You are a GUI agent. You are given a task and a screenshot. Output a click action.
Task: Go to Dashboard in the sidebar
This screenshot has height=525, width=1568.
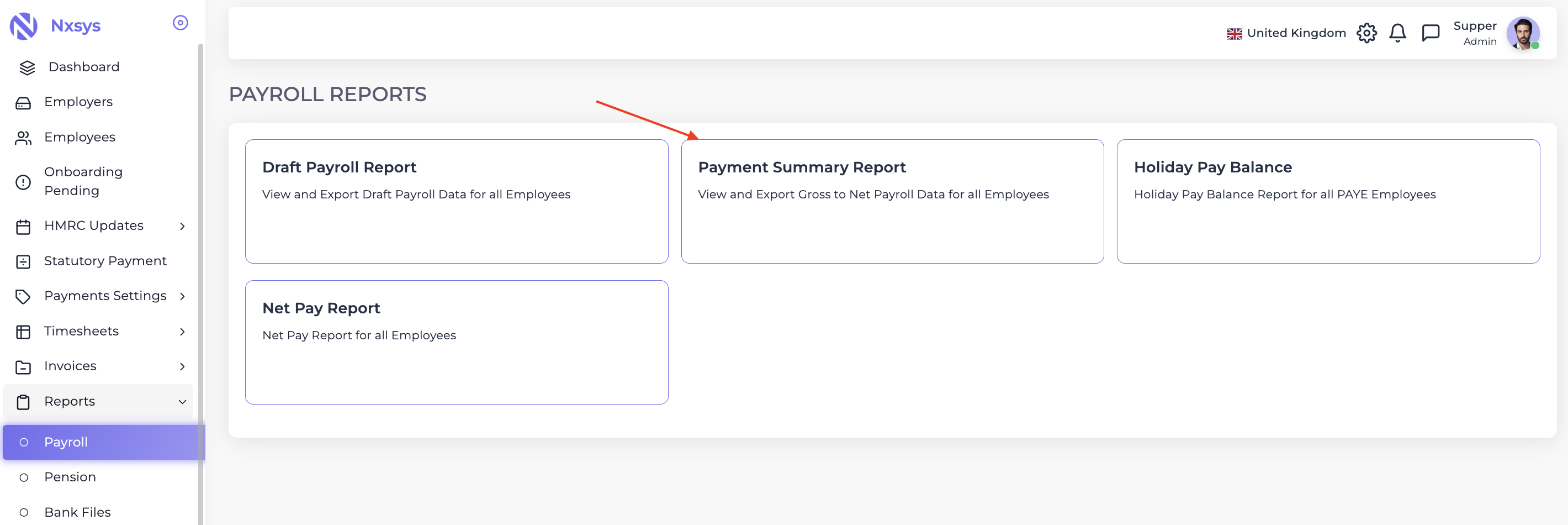[99, 67]
